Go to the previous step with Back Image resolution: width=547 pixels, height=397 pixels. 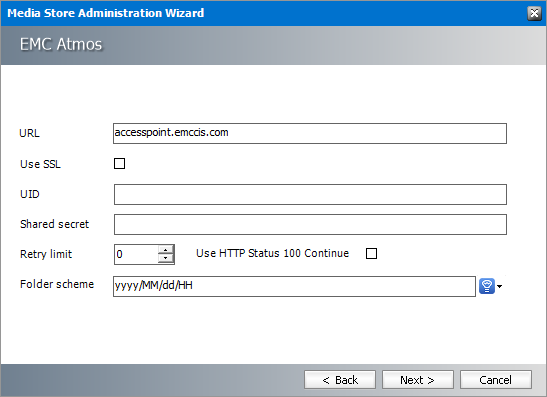click(x=340, y=380)
